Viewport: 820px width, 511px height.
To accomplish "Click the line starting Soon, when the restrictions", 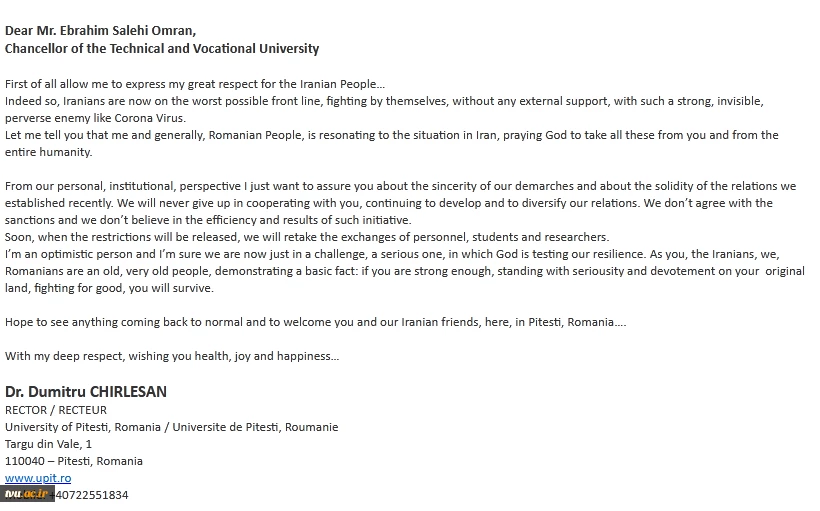I will [307, 237].
